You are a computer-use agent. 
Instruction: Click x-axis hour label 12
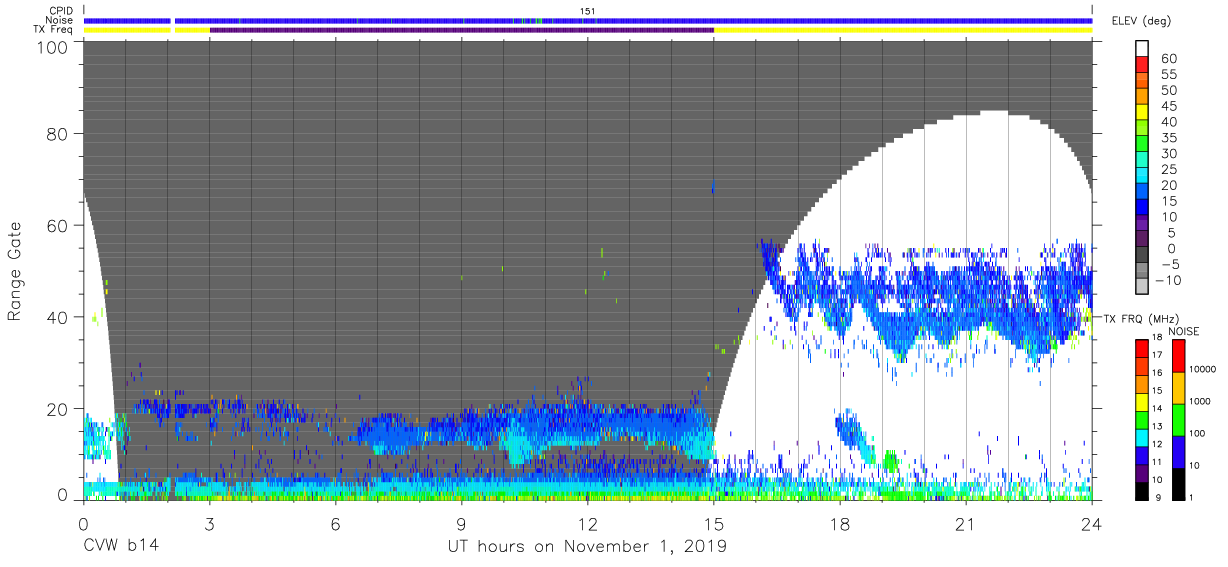(x=588, y=523)
